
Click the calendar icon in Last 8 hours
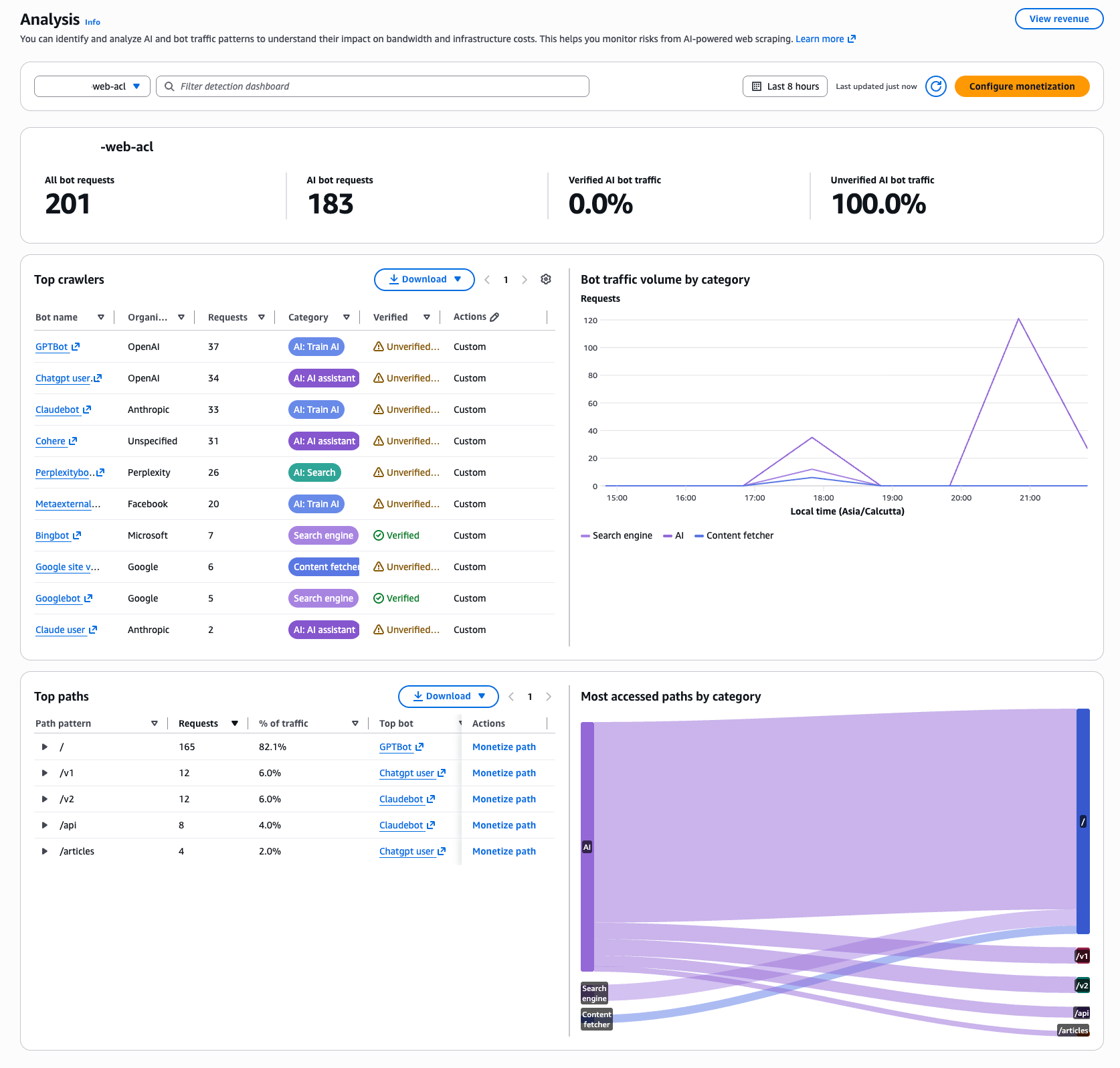757,86
